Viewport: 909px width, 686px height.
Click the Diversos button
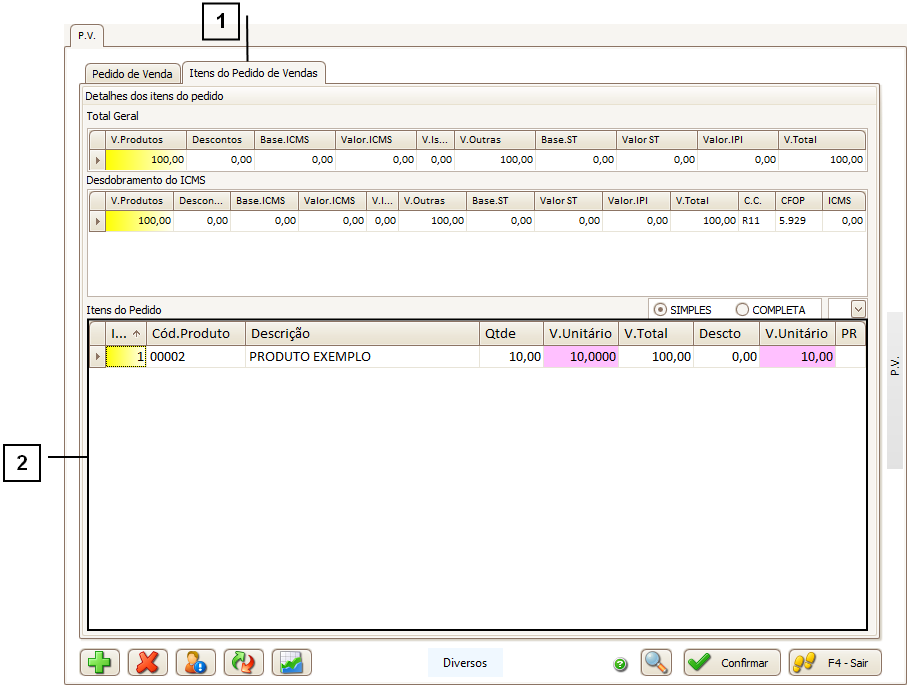(465, 662)
